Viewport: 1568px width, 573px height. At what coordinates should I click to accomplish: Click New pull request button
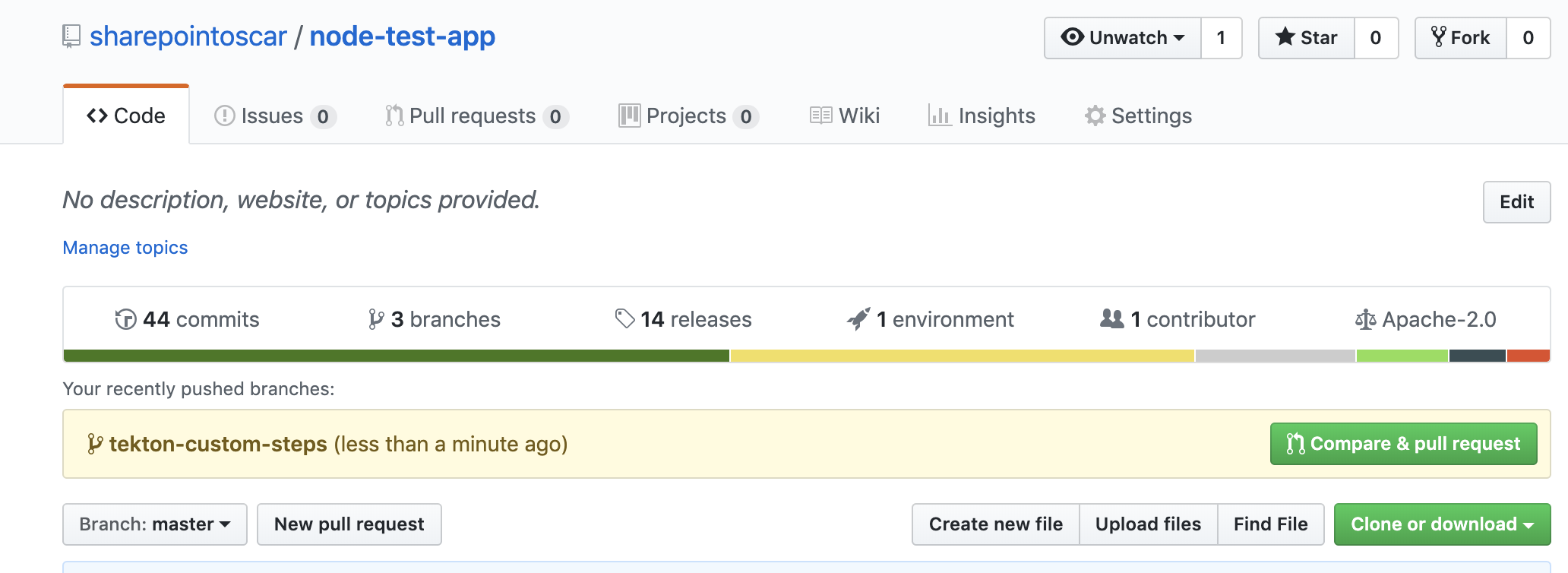[349, 524]
